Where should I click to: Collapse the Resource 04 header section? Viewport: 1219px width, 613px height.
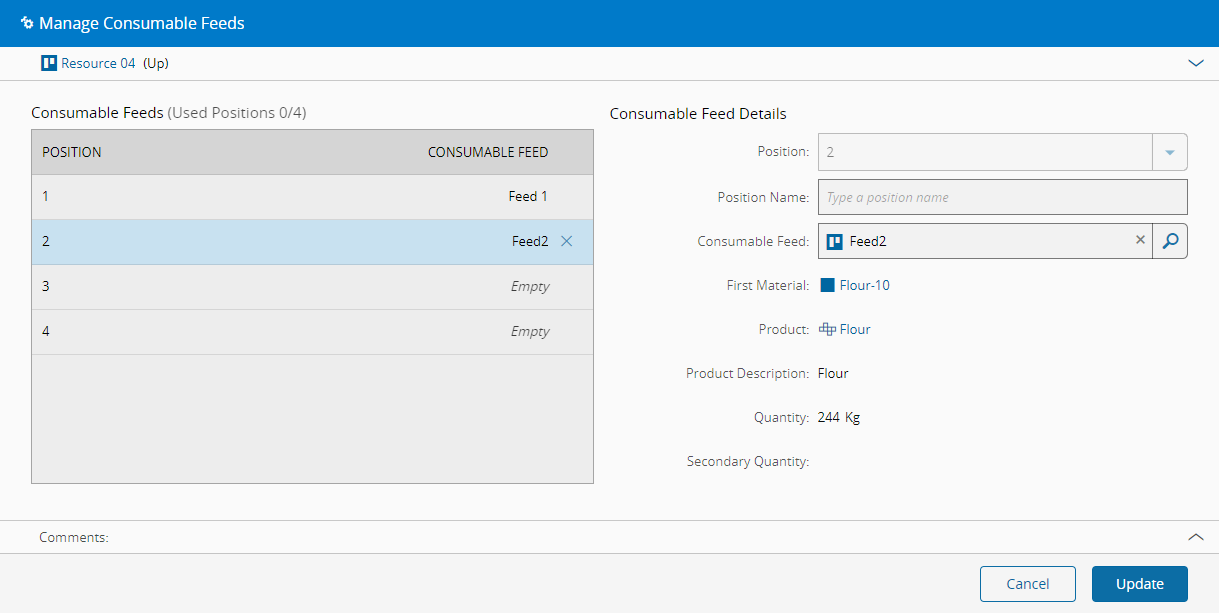pyautogui.click(x=1195, y=63)
